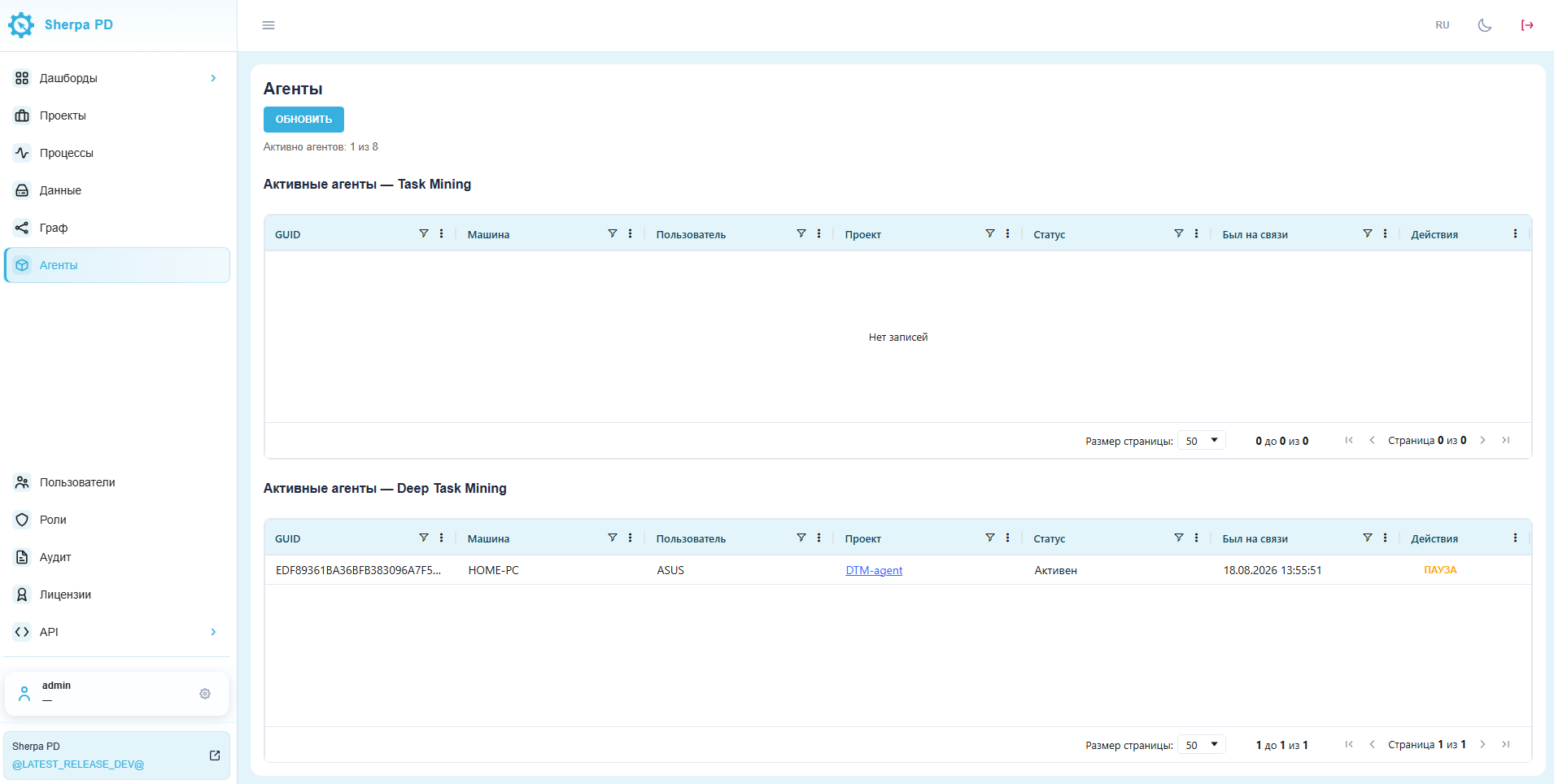Open page size dropdown in the Task Mining table

[1202, 441]
